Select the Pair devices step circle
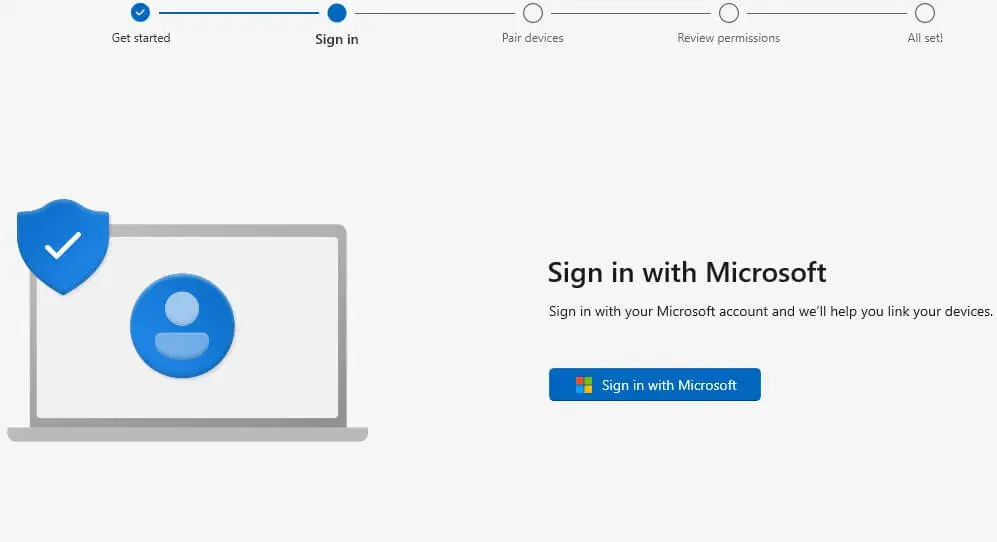This screenshot has height=542, width=997. pos(532,13)
